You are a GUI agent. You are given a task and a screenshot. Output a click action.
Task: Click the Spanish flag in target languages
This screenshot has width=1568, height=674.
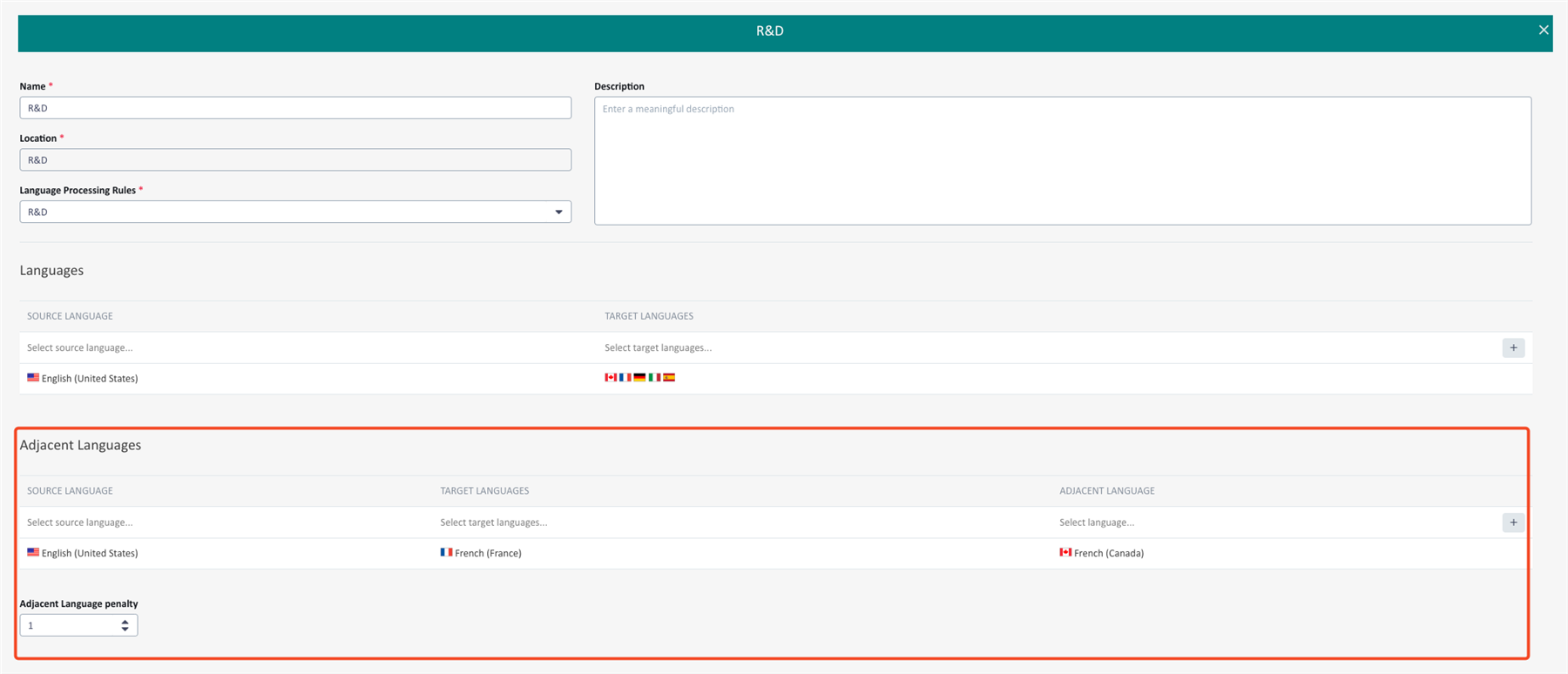point(669,378)
